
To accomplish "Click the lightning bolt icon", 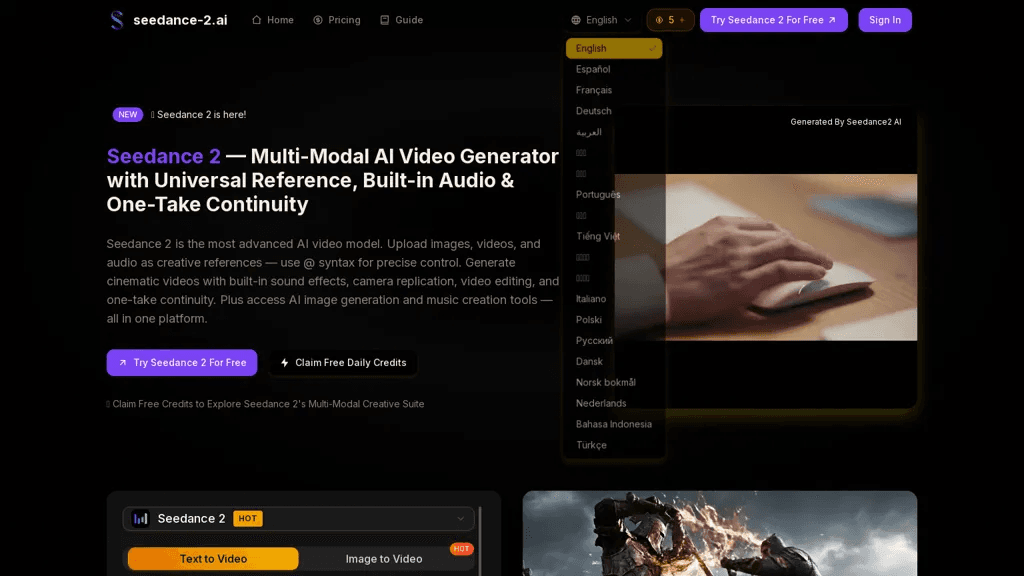I will [x=285, y=362].
